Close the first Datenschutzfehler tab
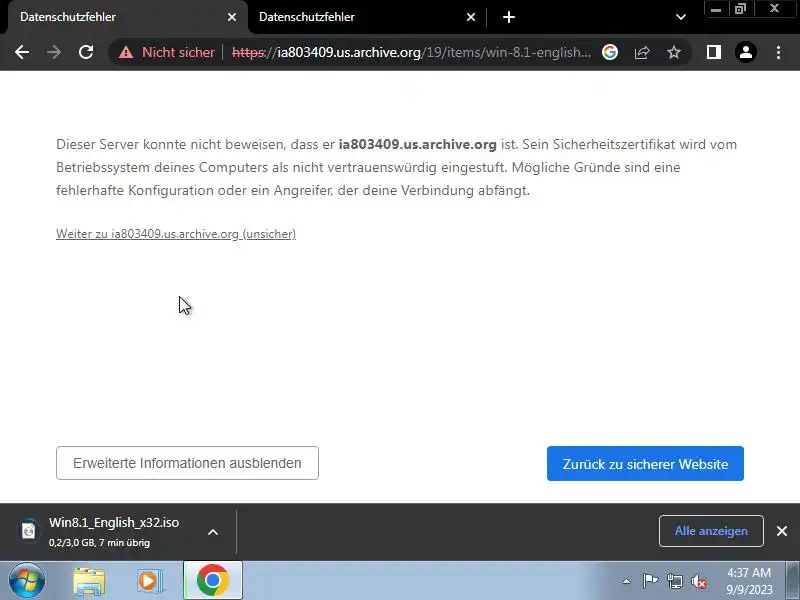Image resolution: width=800 pixels, height=600 pixels. (x=232, y=17)
